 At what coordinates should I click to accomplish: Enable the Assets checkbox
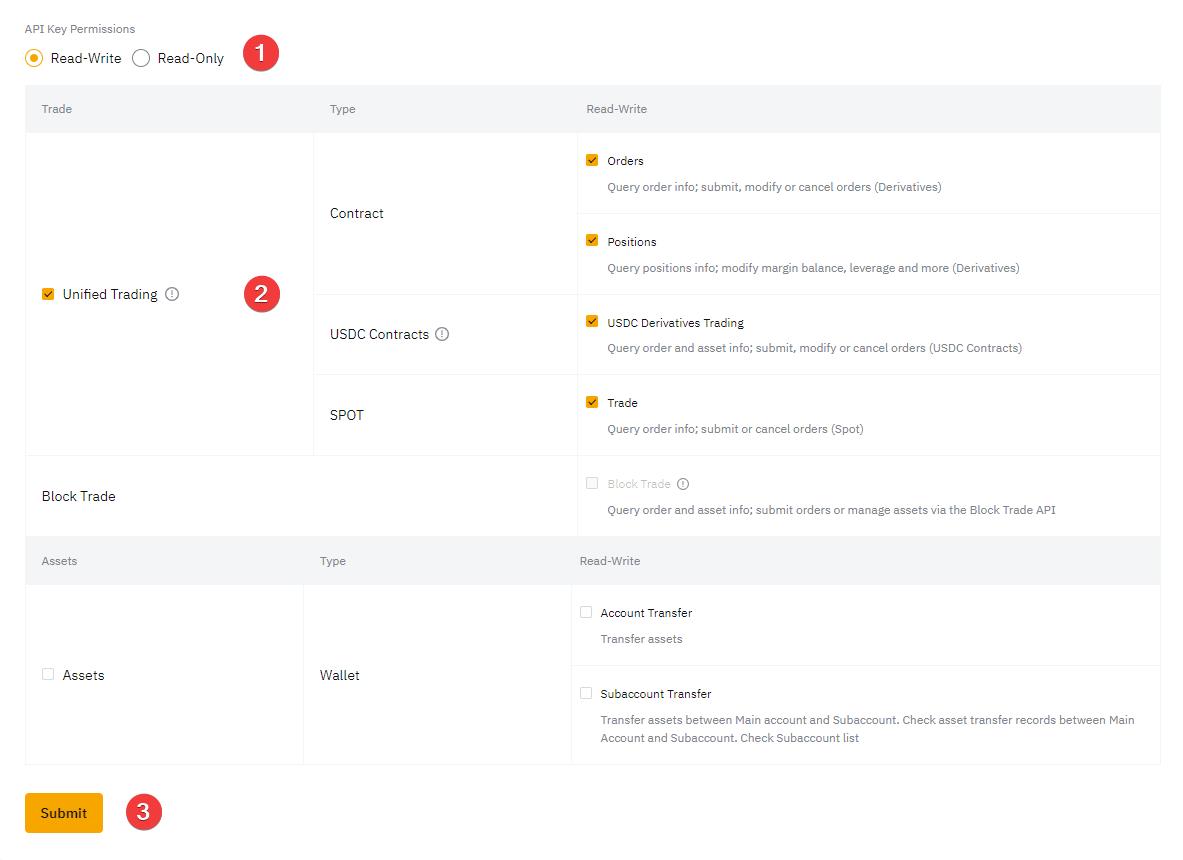tap(48, 675)
